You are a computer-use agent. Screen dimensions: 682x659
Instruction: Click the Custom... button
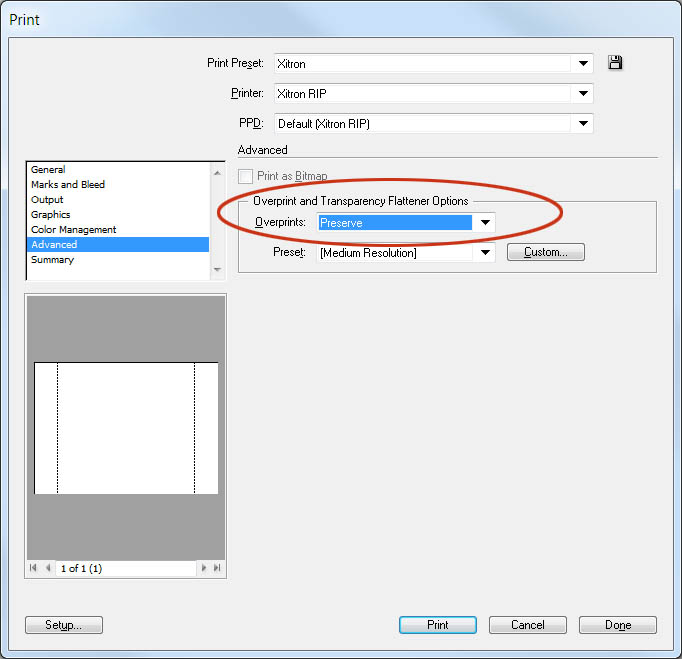coord(545,252)
